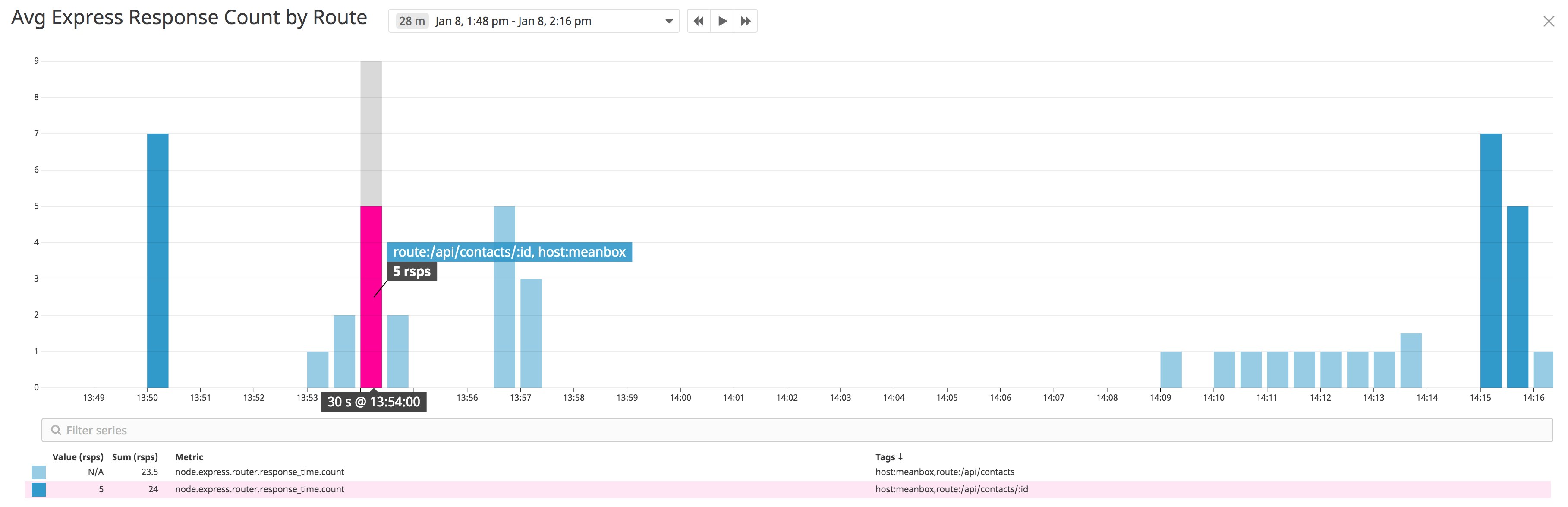This screenshot has height=507, width=1568.
Task: Open the time range dropdown arrow
Action: pos(669,21)
